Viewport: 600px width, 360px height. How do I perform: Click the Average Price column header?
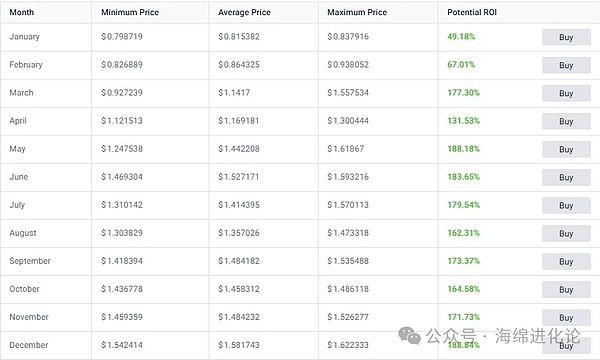point(245,12)
